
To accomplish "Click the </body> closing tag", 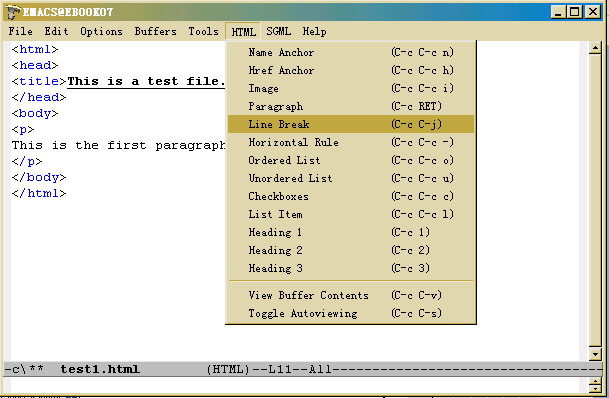I will point(39,177).
